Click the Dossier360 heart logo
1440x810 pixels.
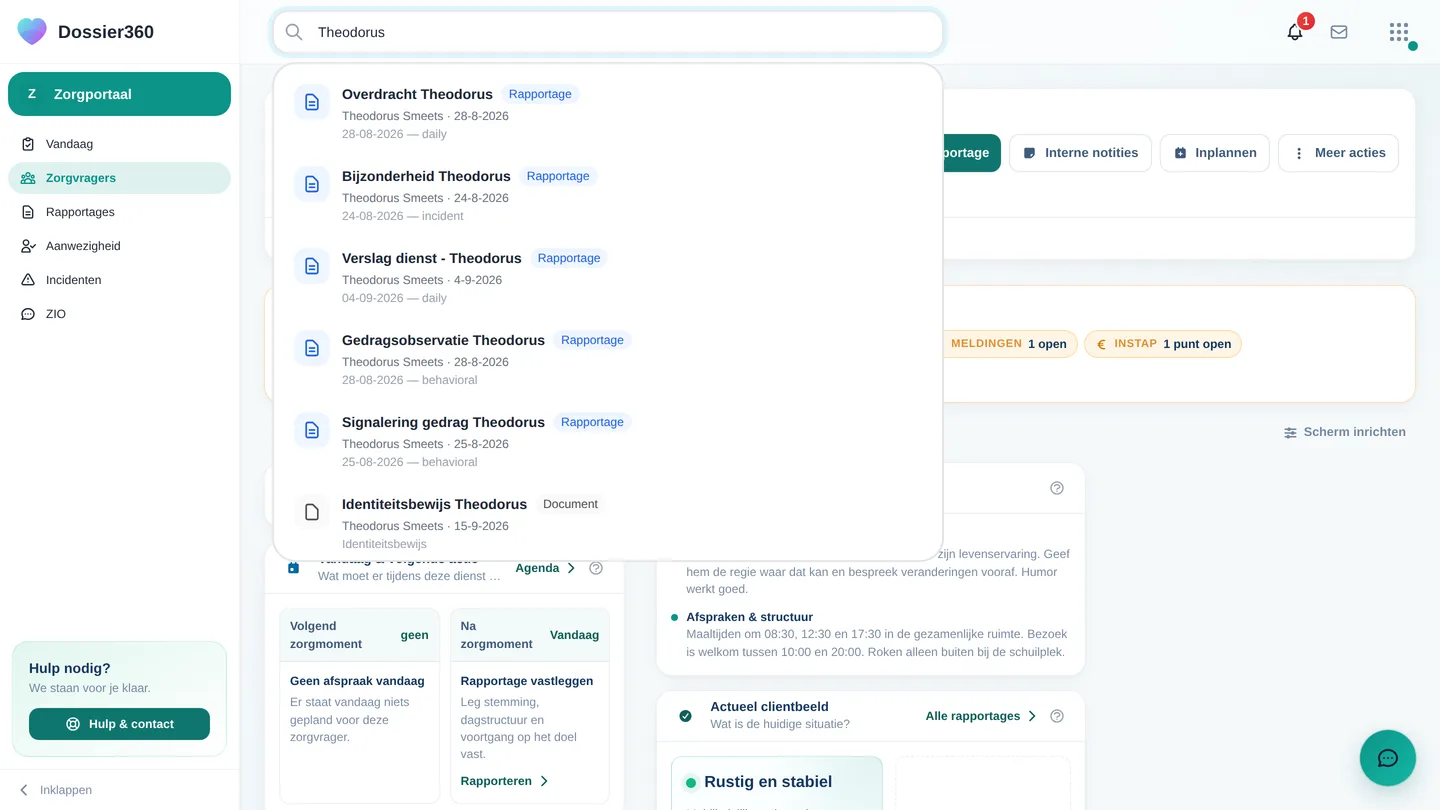32,31
